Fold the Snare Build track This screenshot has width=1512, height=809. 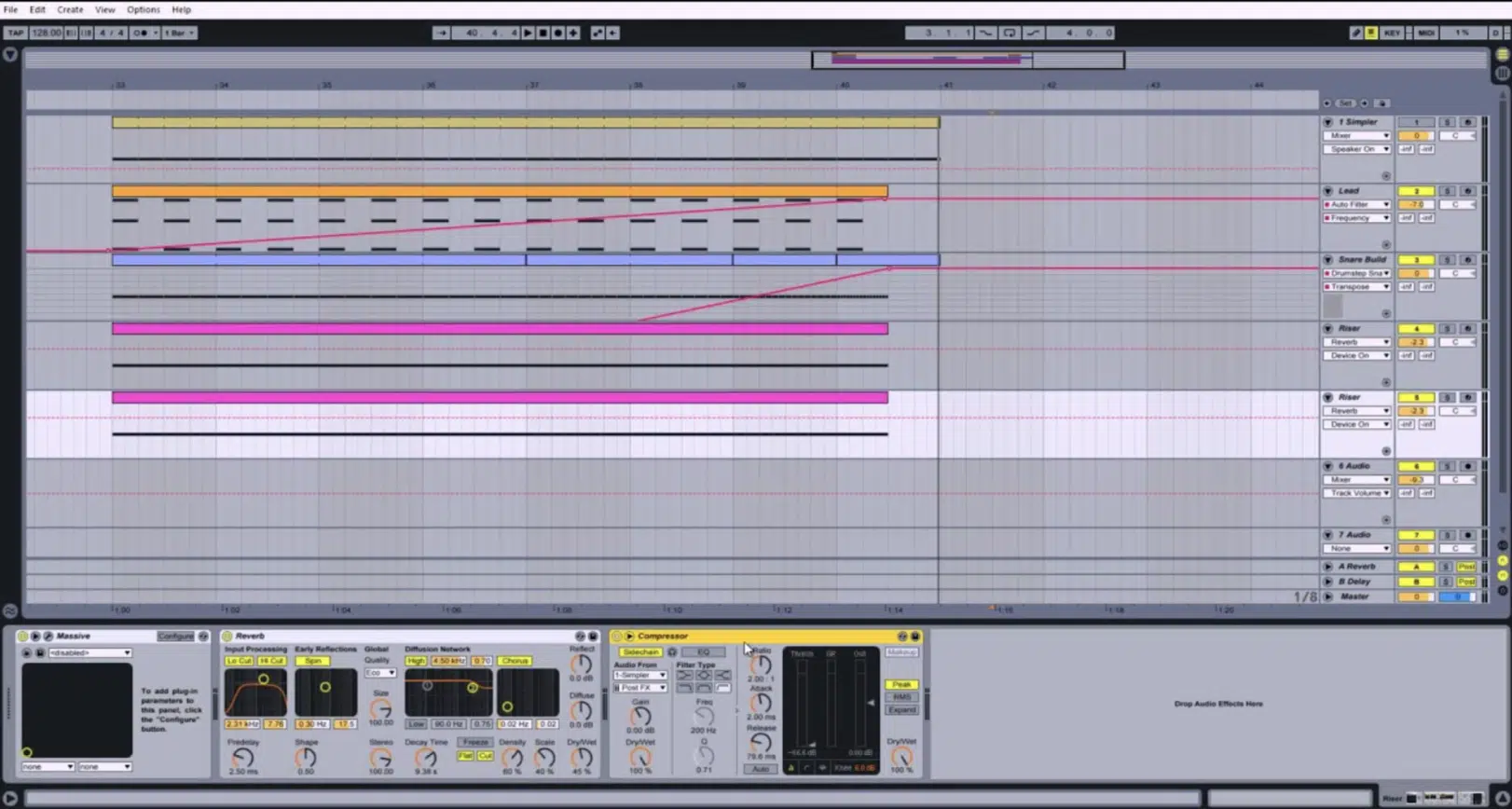click(1327, 260)
